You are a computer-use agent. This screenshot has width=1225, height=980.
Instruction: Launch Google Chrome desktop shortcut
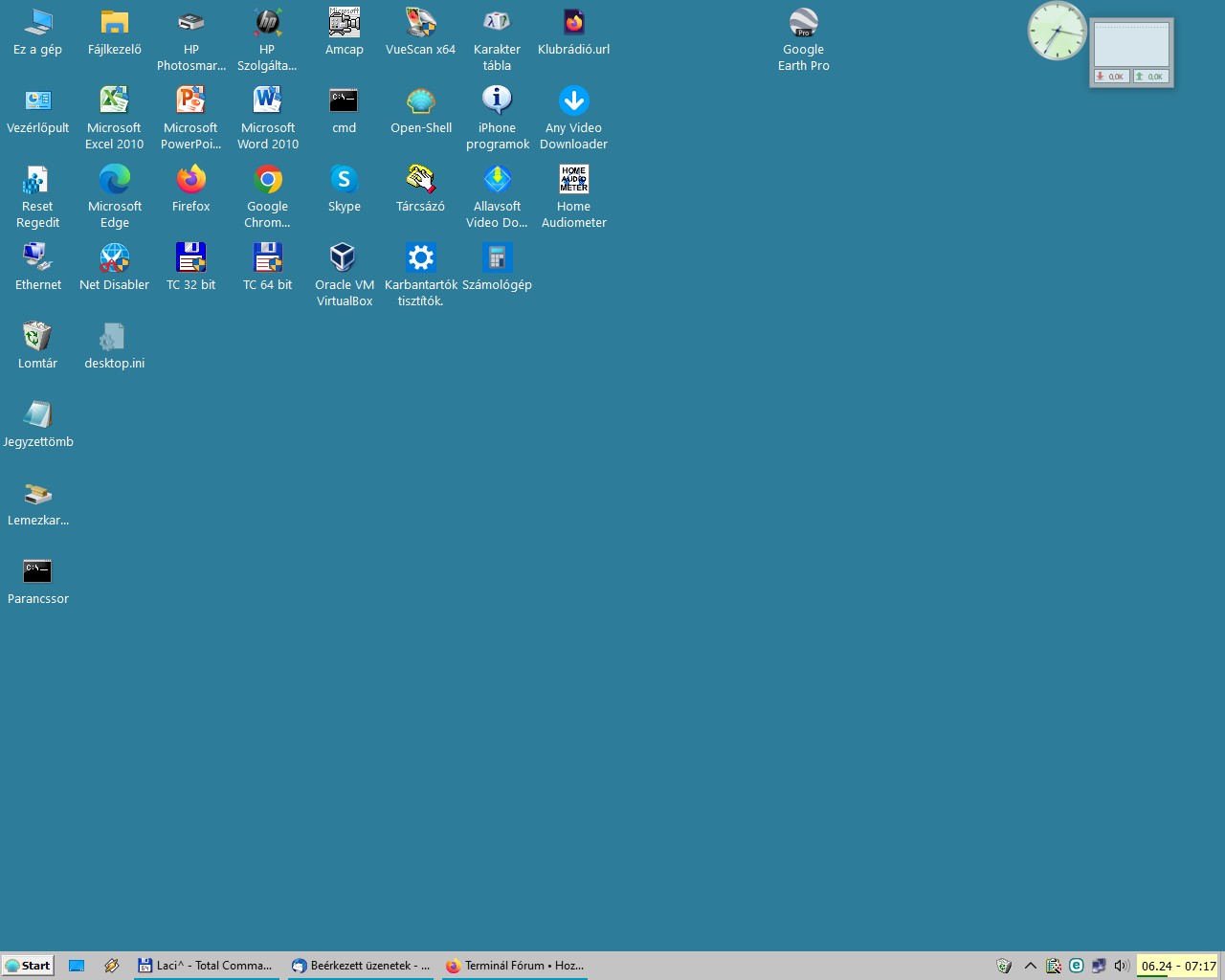(268, 197)
